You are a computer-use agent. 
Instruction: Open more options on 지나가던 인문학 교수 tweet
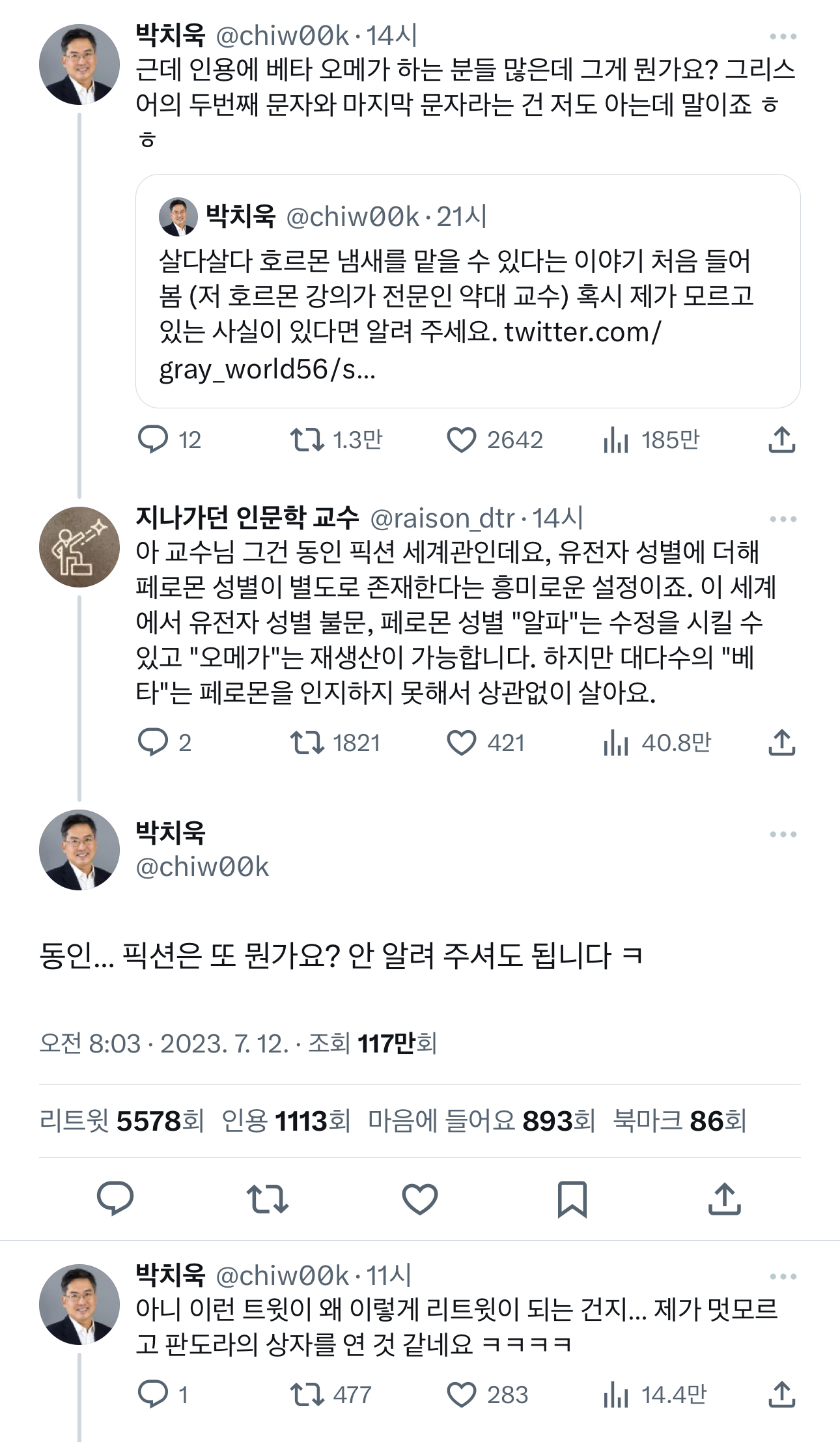tap(783, 519)
